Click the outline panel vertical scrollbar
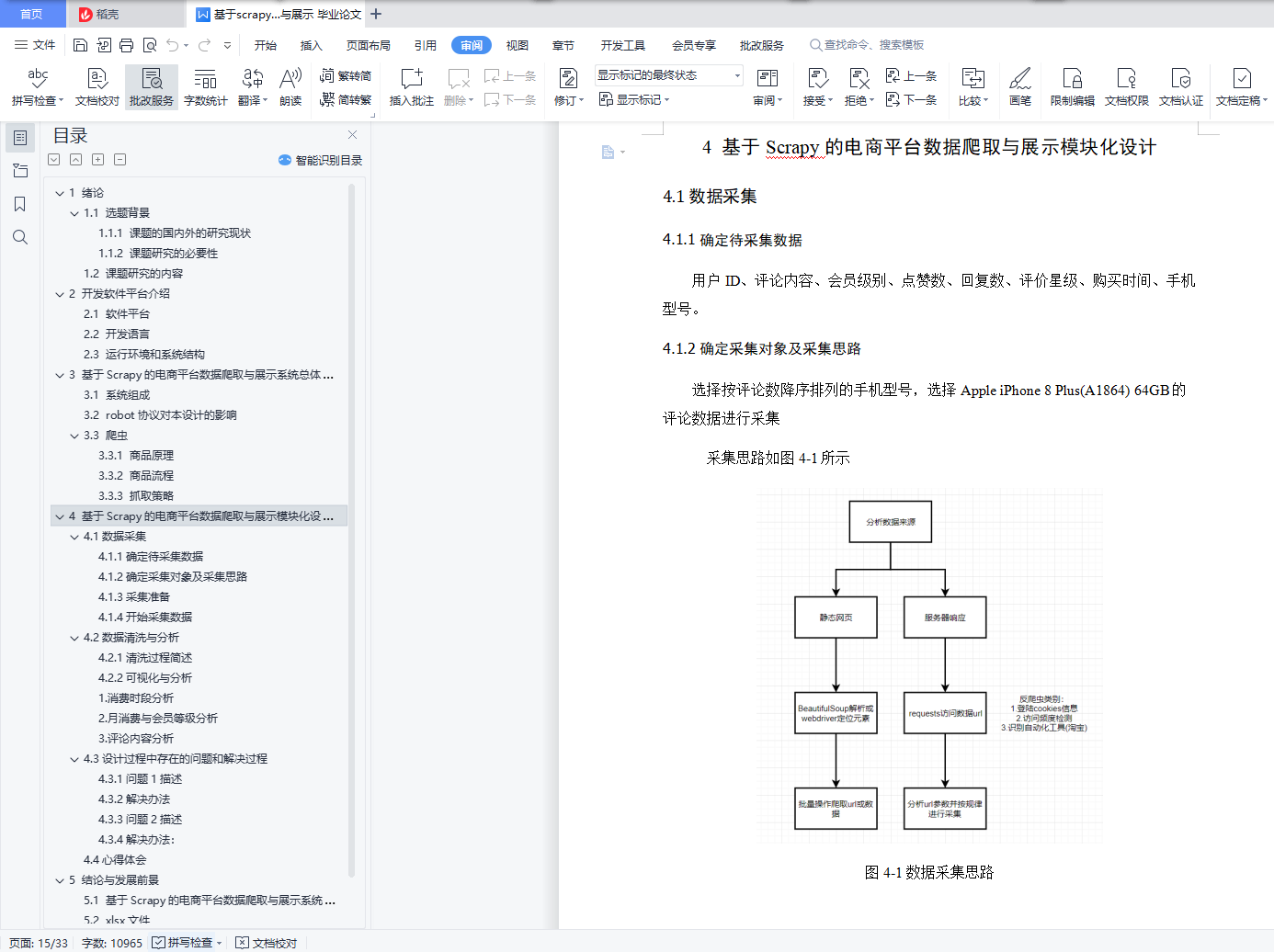Image resolution: width=1274 pixels, height=952 pixels. [x=351, y=530]
